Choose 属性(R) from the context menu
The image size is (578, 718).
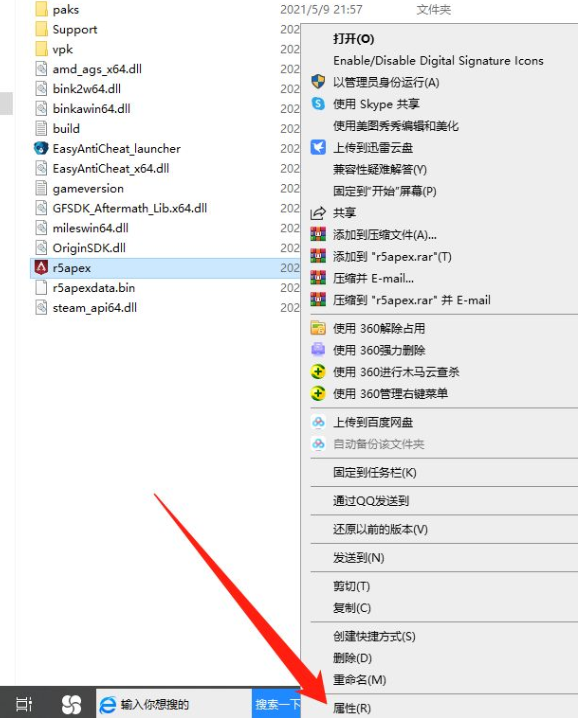[x=352, y=708]
